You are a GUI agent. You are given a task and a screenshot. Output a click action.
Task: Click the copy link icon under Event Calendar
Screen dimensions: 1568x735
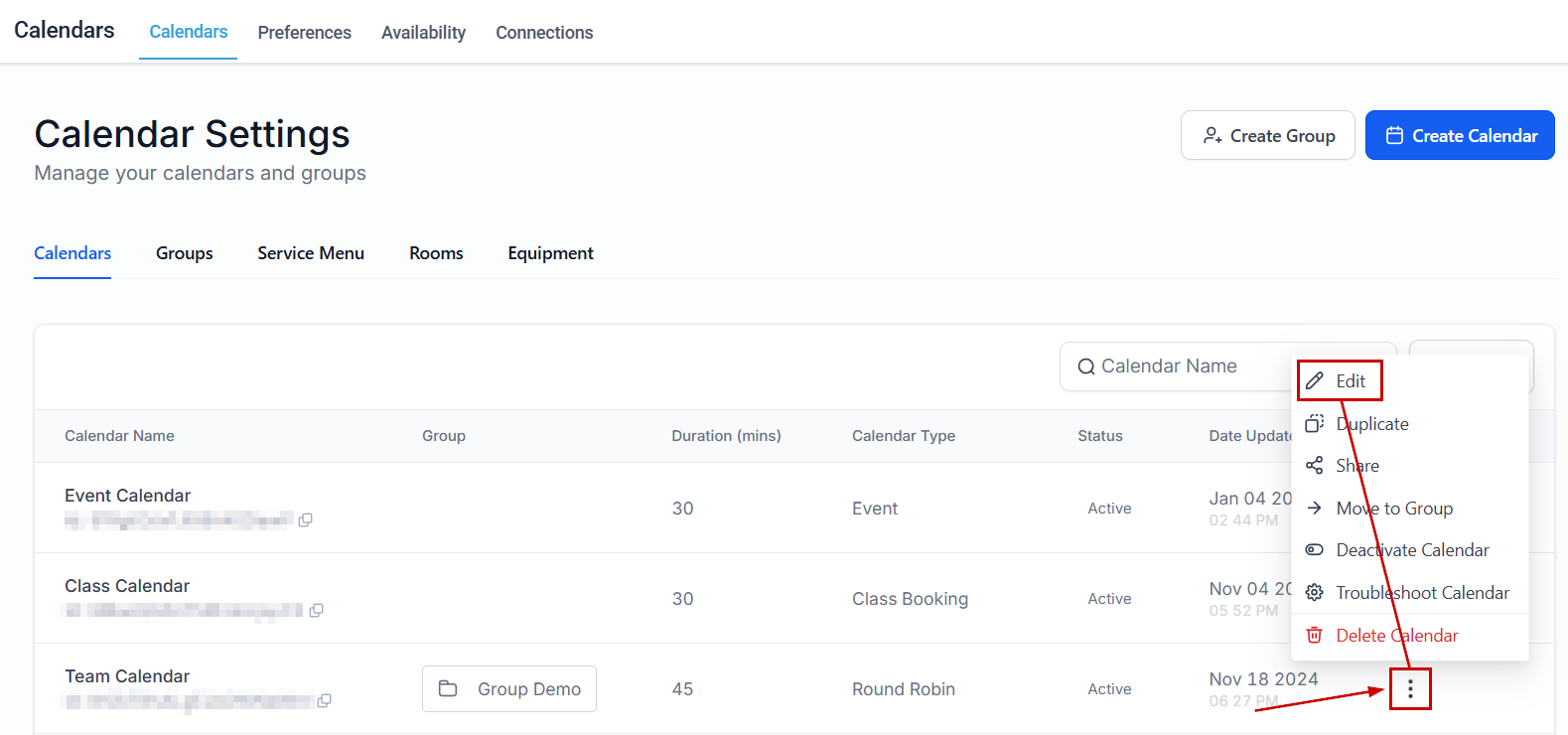306,519
